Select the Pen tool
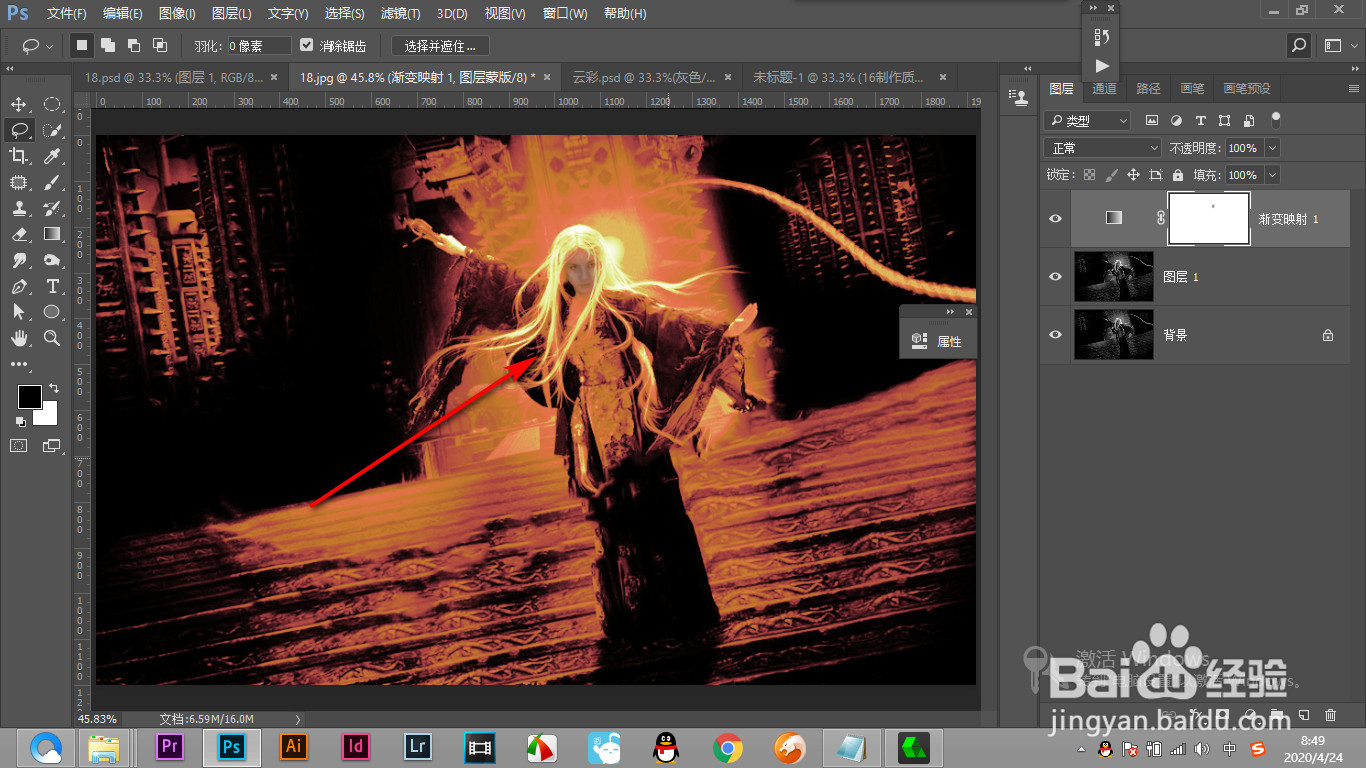Screen dimensions: 1366x768 tap(19, 286)
